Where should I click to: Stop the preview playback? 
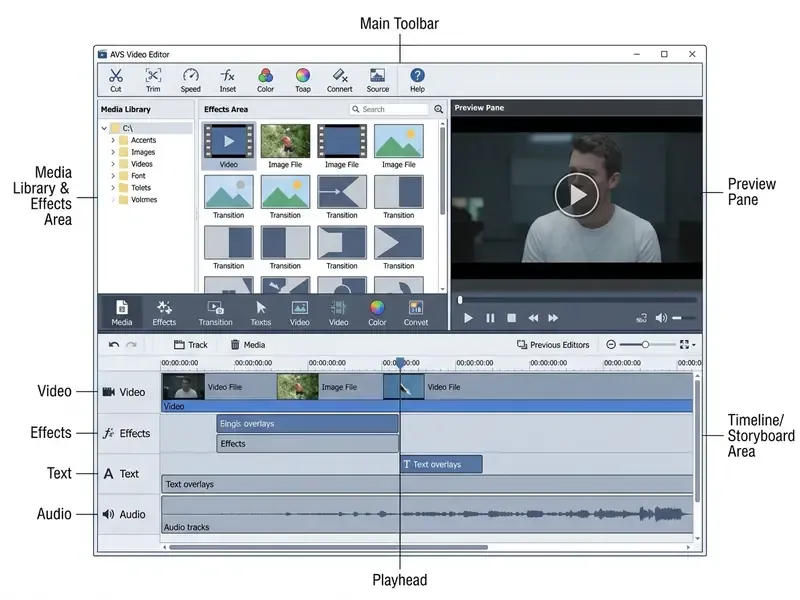click(x=511, y=318)
